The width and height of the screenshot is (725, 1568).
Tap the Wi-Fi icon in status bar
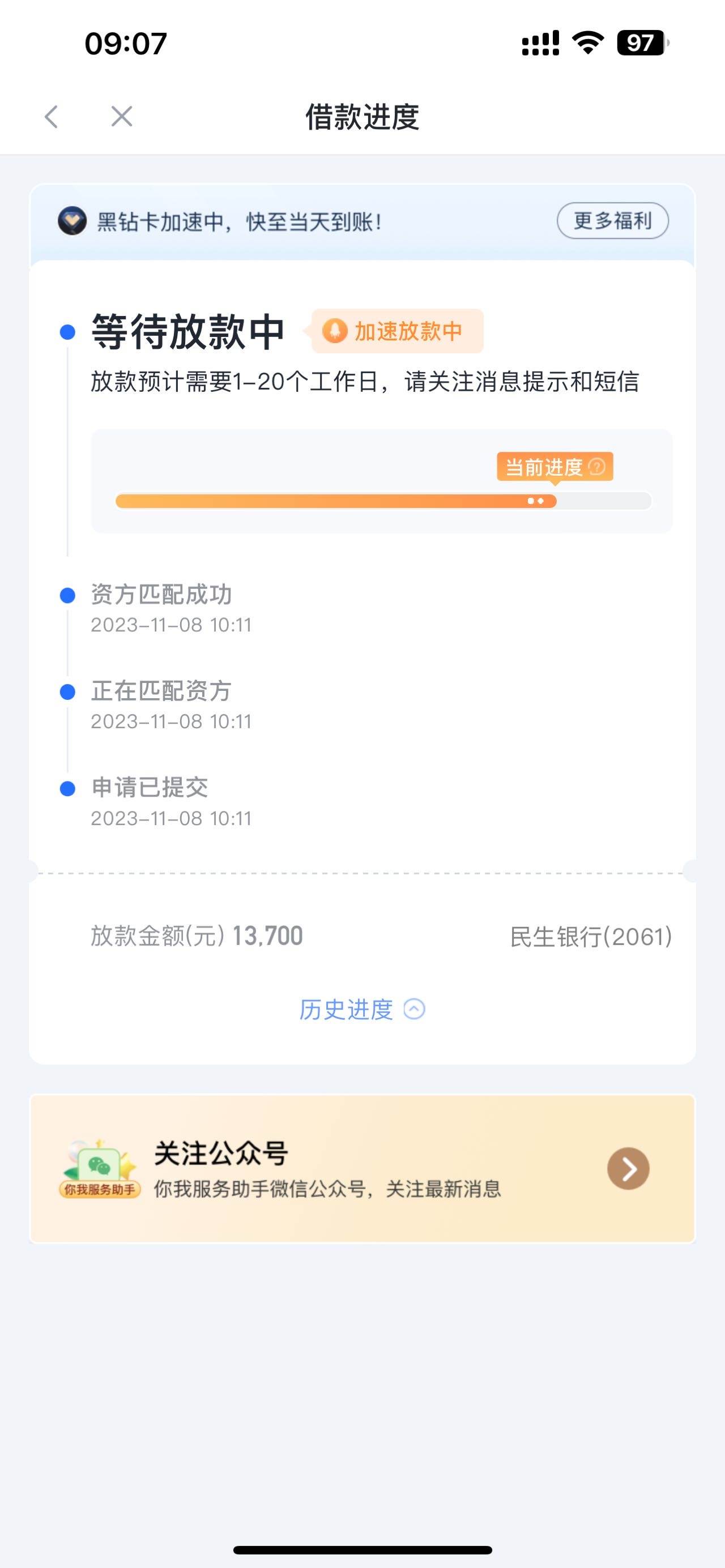point(587,43)
